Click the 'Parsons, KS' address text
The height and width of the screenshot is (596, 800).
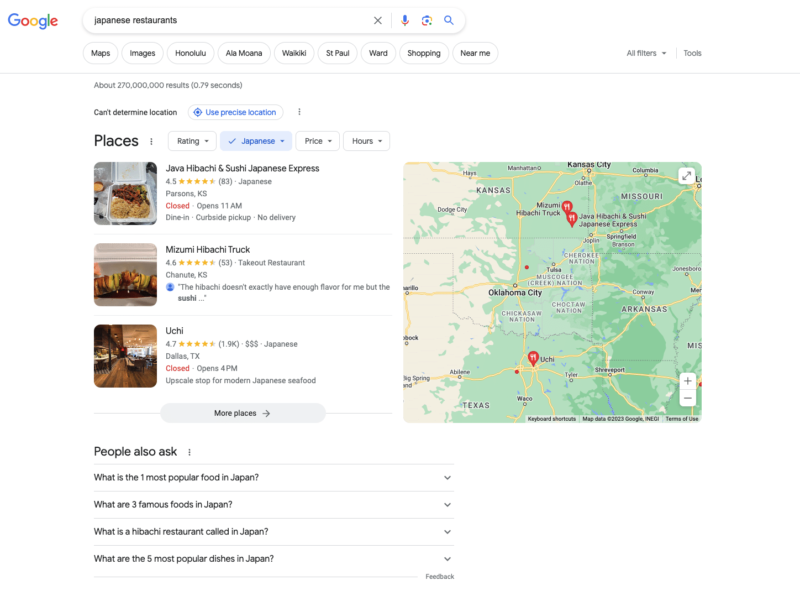tap(186, 194)
